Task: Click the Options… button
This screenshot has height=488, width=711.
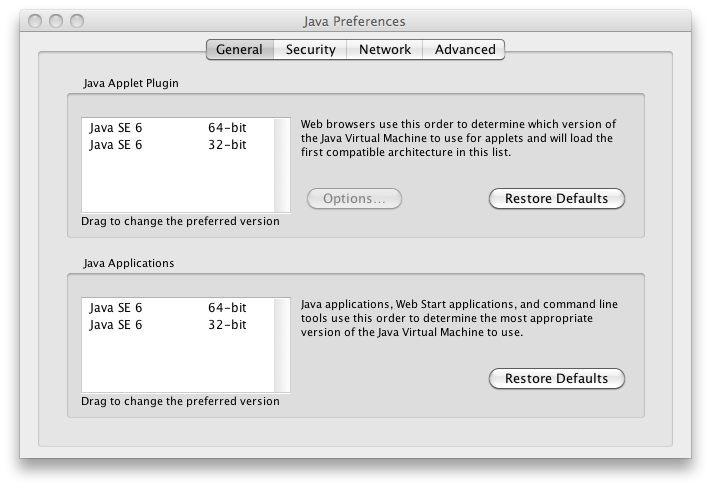Action: click(x=353, y=199)
